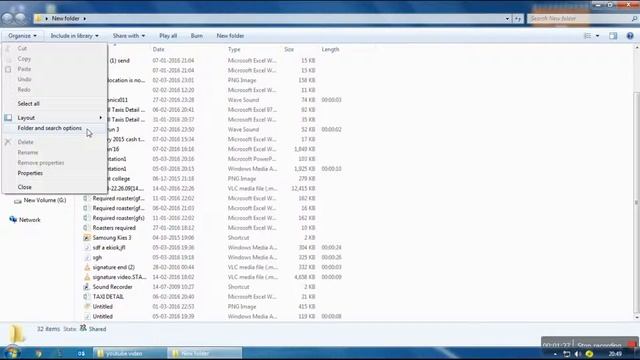Click the TAXI DETAIL Excel icon
The width and height of the screenshot is (640, 360).
tap(87, 297)
